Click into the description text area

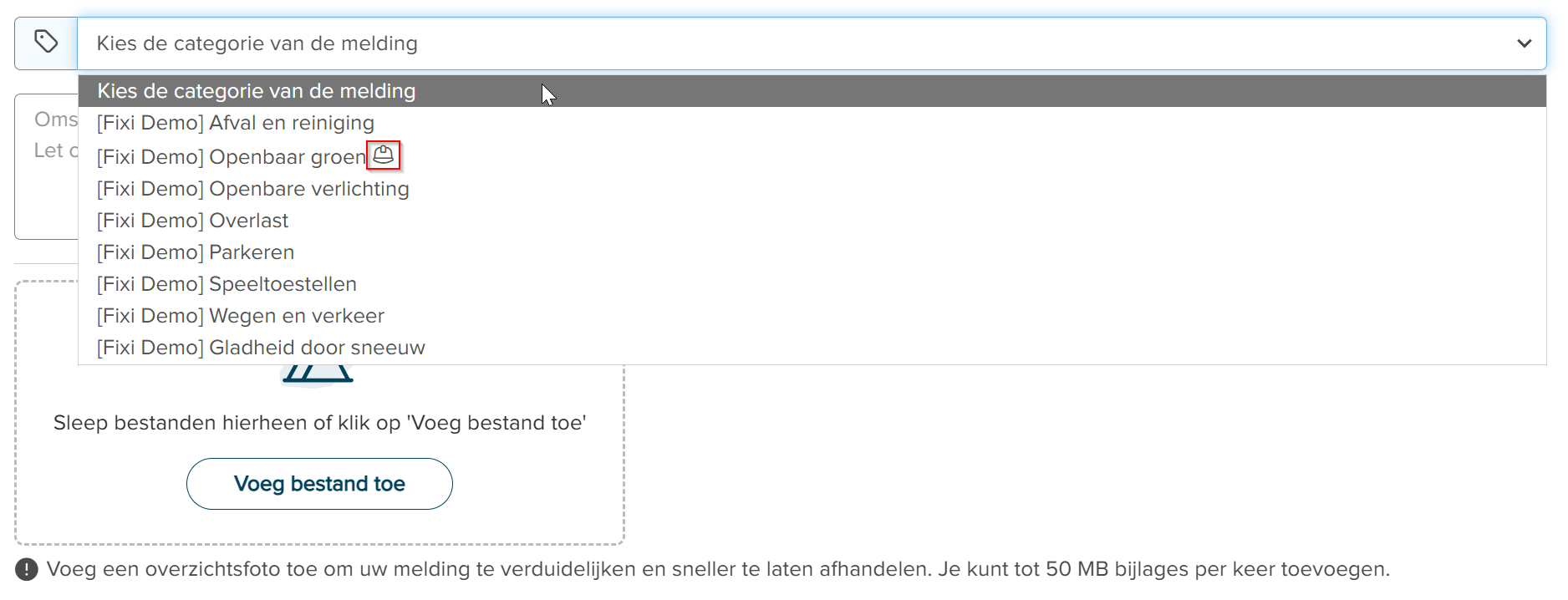coord(47,167)
